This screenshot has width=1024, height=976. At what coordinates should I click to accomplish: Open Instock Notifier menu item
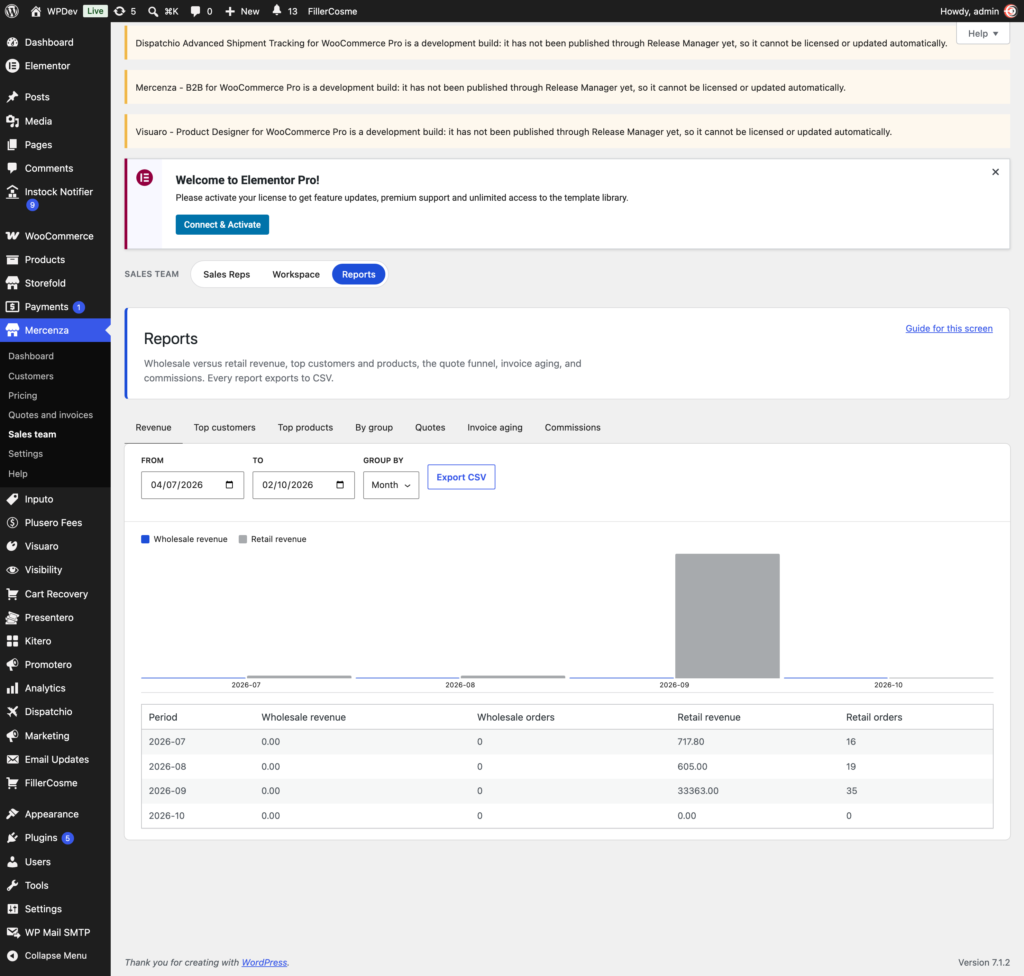(x=56, y=197)
